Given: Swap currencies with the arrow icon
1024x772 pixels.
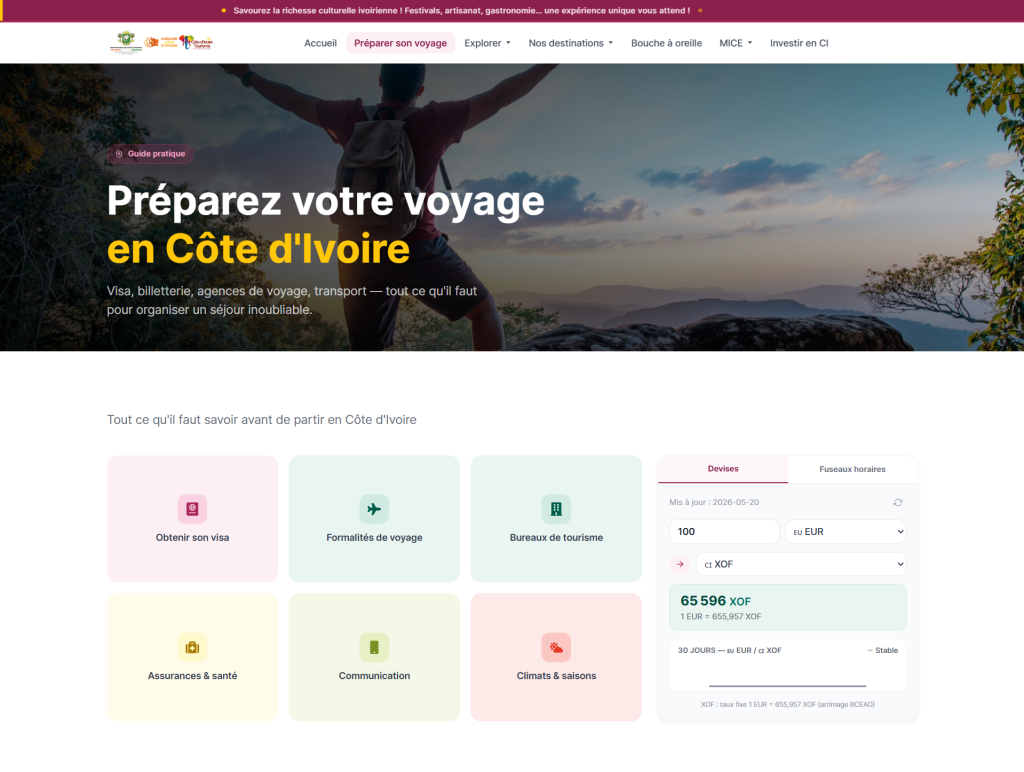Looking at the screenshot, I should (680, 564).
